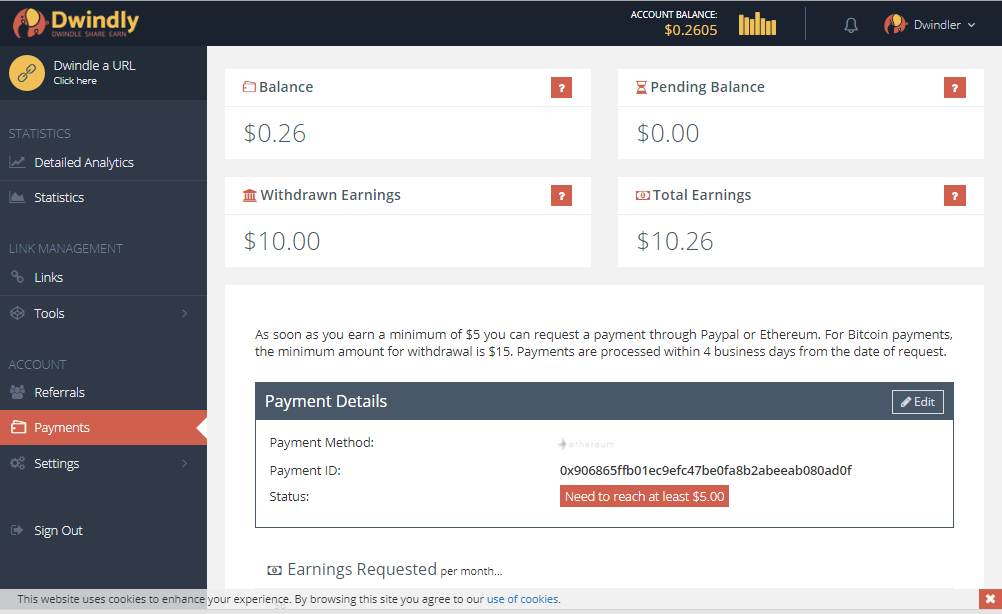
Task: Click the Statistics area chart icon
Action: pyautogui.click(x=17, y=197)
